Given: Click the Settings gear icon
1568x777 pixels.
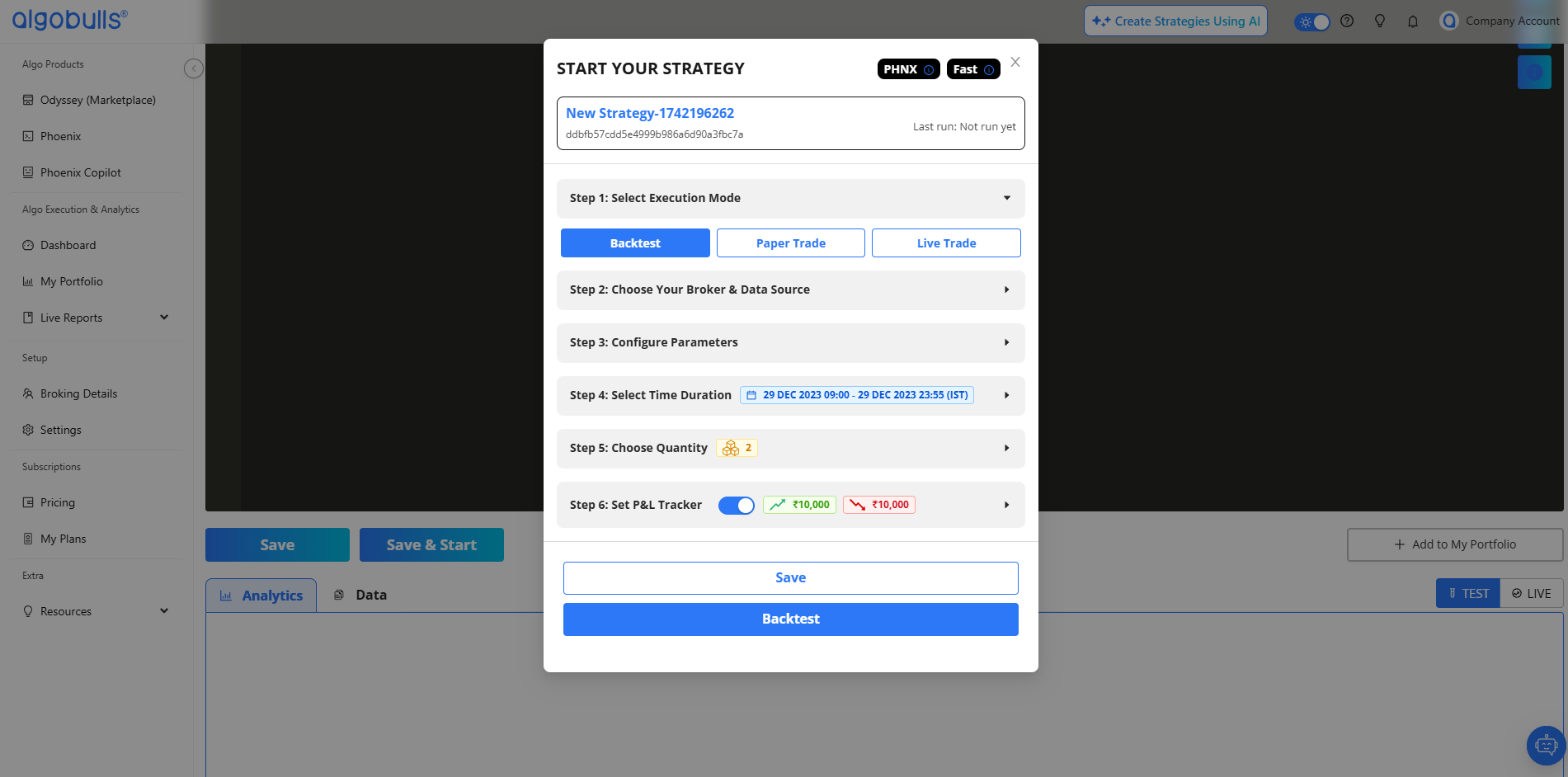Looking at the screenshot, I should point(28,430).
